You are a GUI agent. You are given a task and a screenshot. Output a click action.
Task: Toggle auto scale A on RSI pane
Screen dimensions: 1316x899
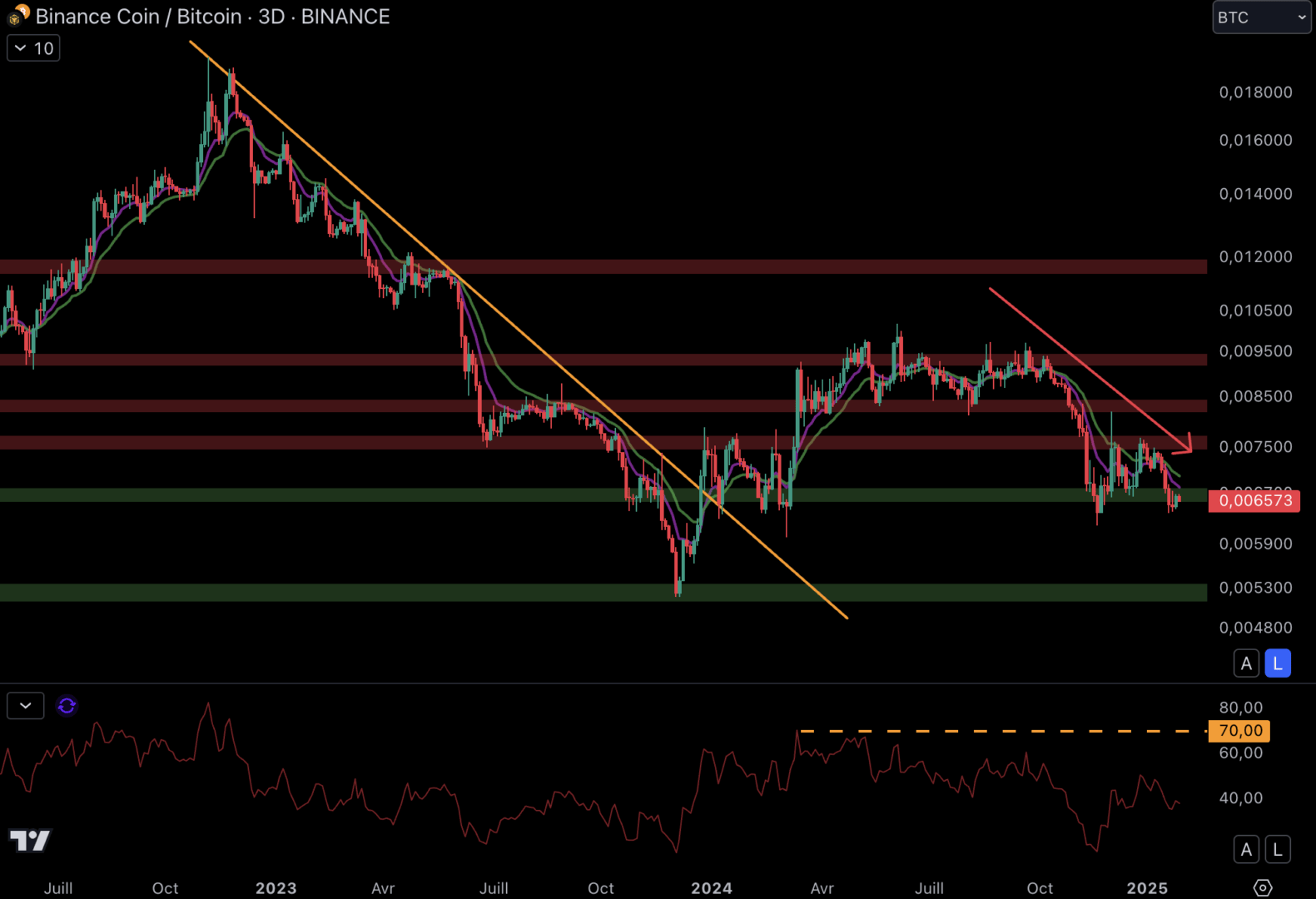pos(1245,849)
